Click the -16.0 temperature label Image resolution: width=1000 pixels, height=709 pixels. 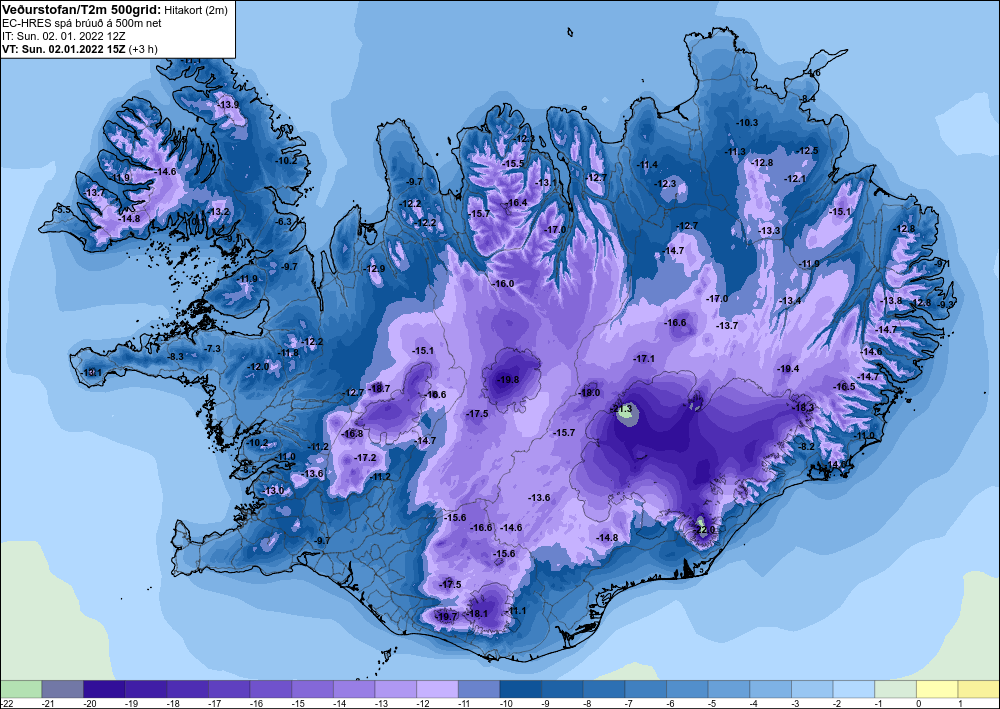pyautogui.click(x=503, y=284)
